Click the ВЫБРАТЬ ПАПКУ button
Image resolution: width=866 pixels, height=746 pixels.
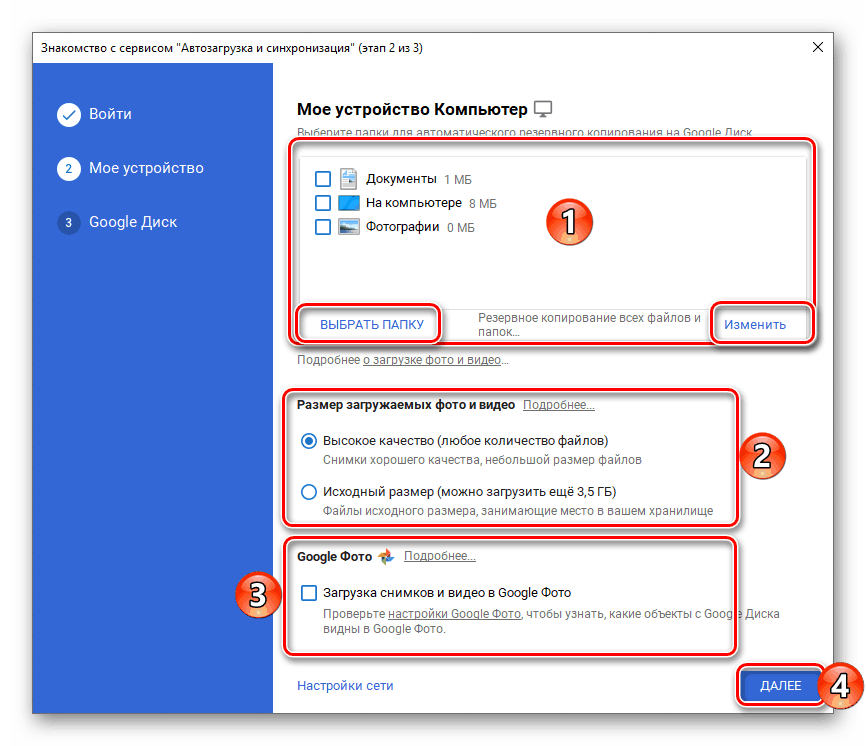point(372,324)
